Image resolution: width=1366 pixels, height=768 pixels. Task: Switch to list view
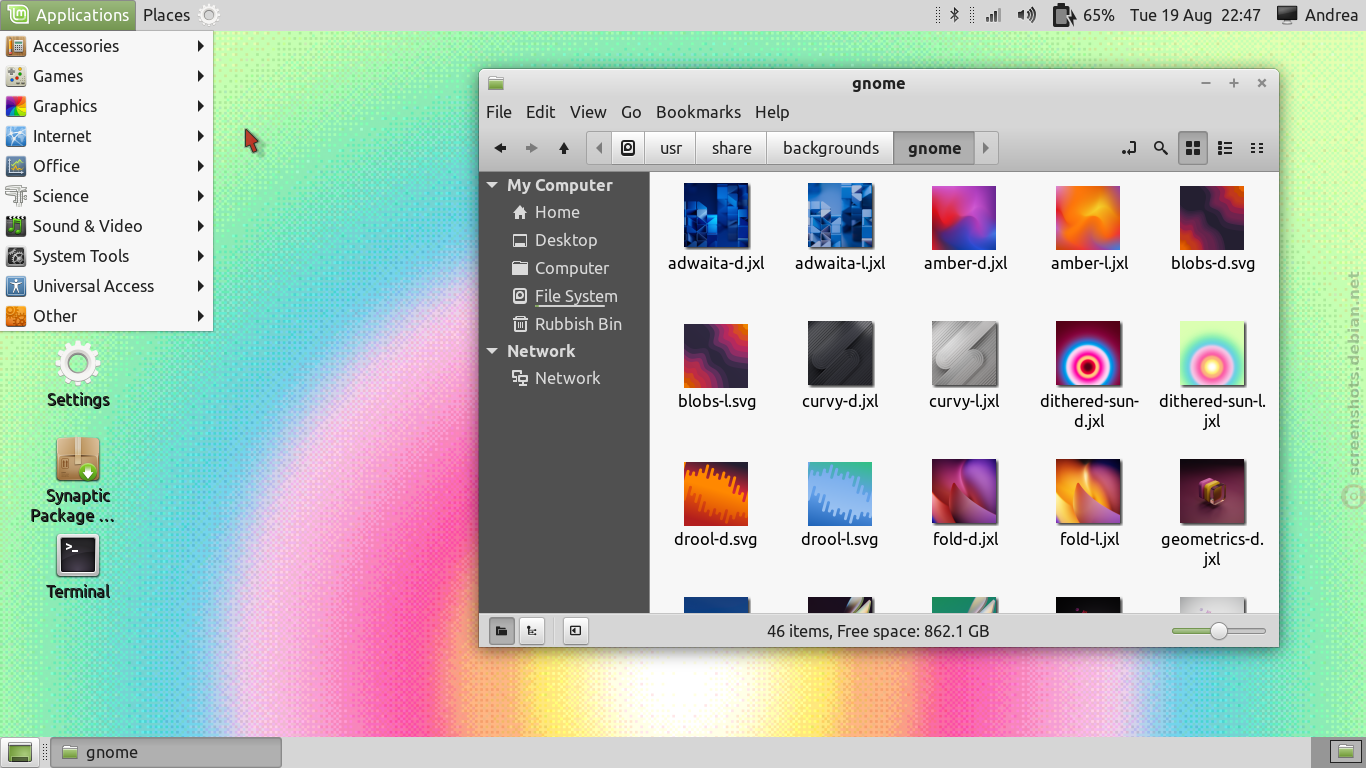click(x=1225, y=148)
